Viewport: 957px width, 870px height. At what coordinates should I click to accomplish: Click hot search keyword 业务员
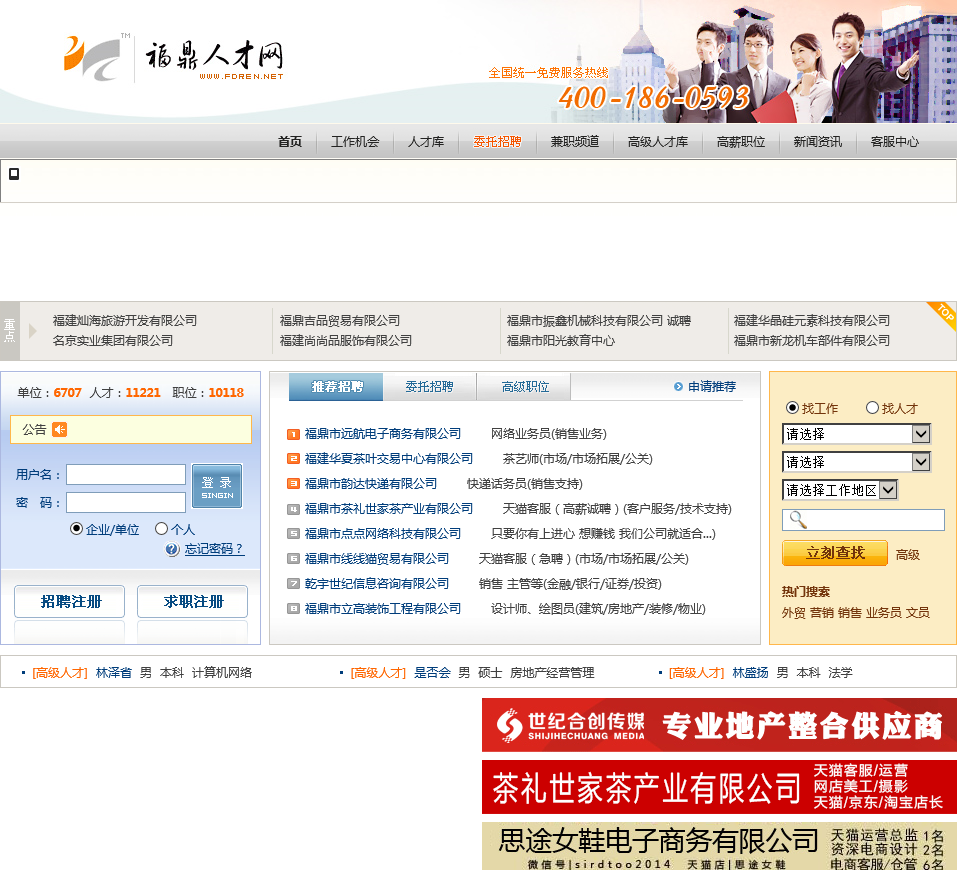(x=884, y=612)
